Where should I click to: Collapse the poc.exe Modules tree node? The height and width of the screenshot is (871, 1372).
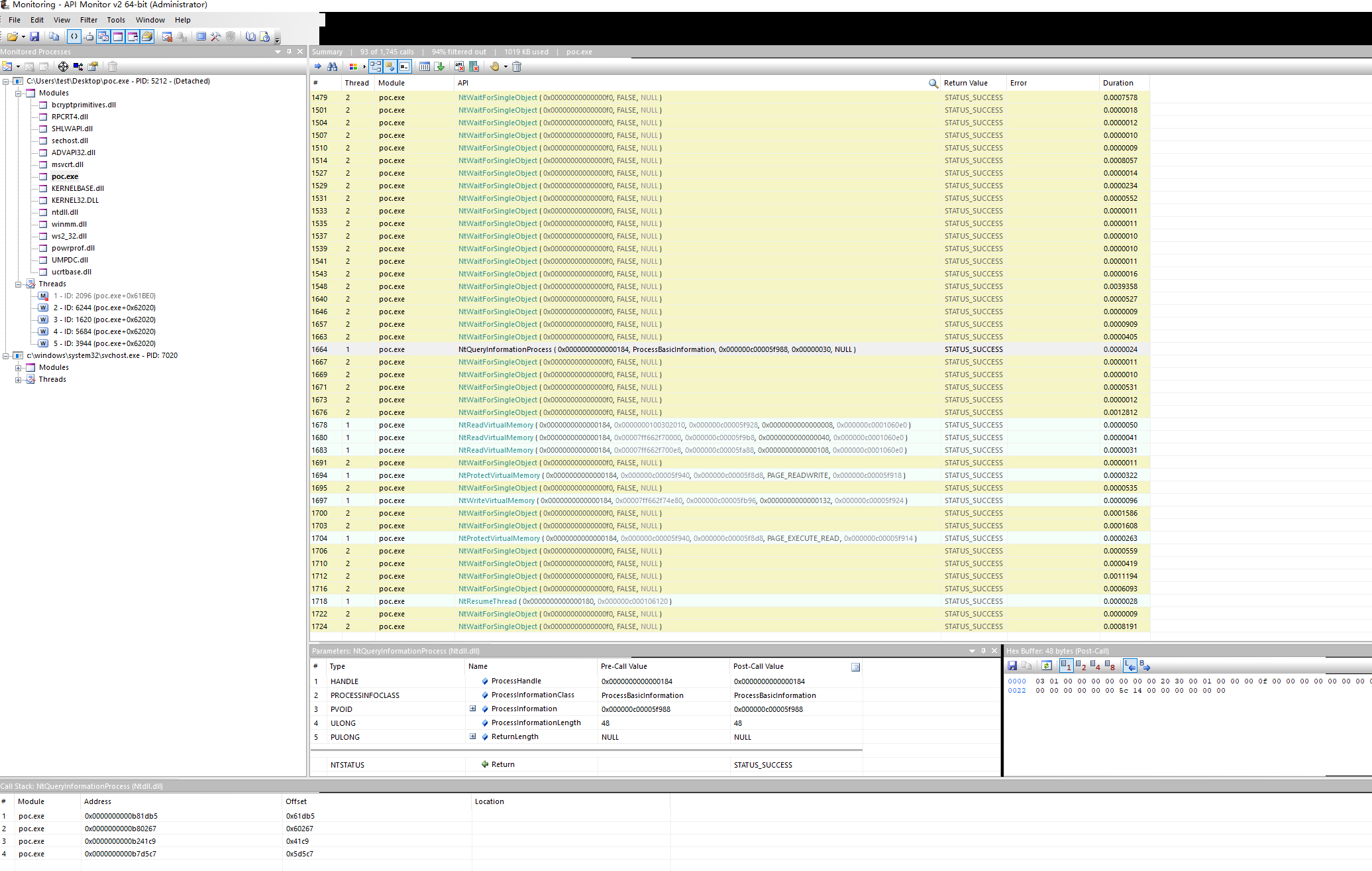[x=19, y=93]
